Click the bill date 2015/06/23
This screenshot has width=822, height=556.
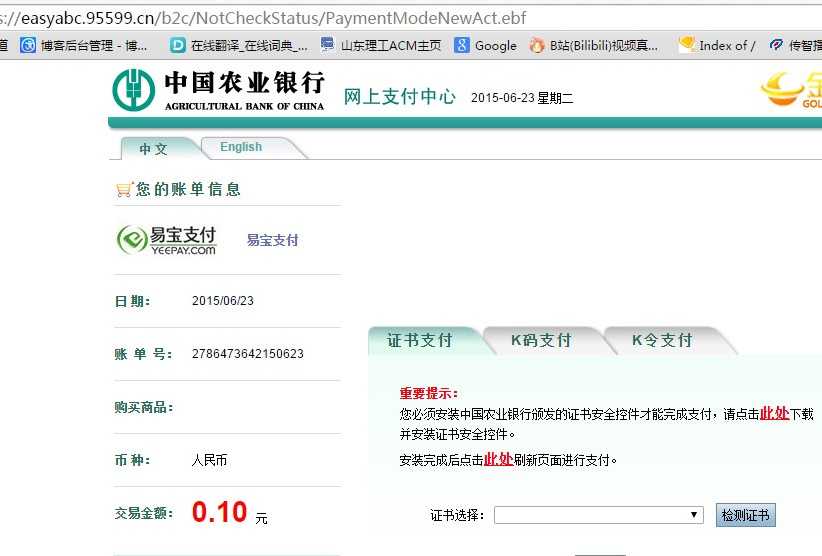(223, 301)
